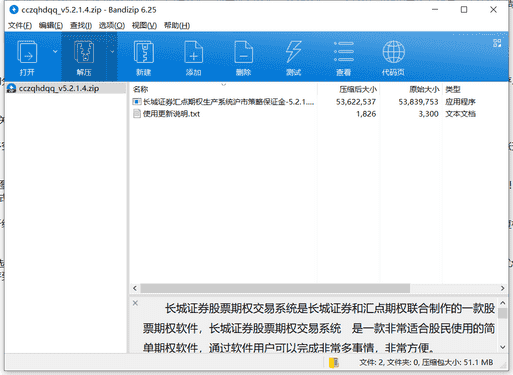
Task: Click the horizontal scrollbar right arrow
Action: click(x=502, y=288)
